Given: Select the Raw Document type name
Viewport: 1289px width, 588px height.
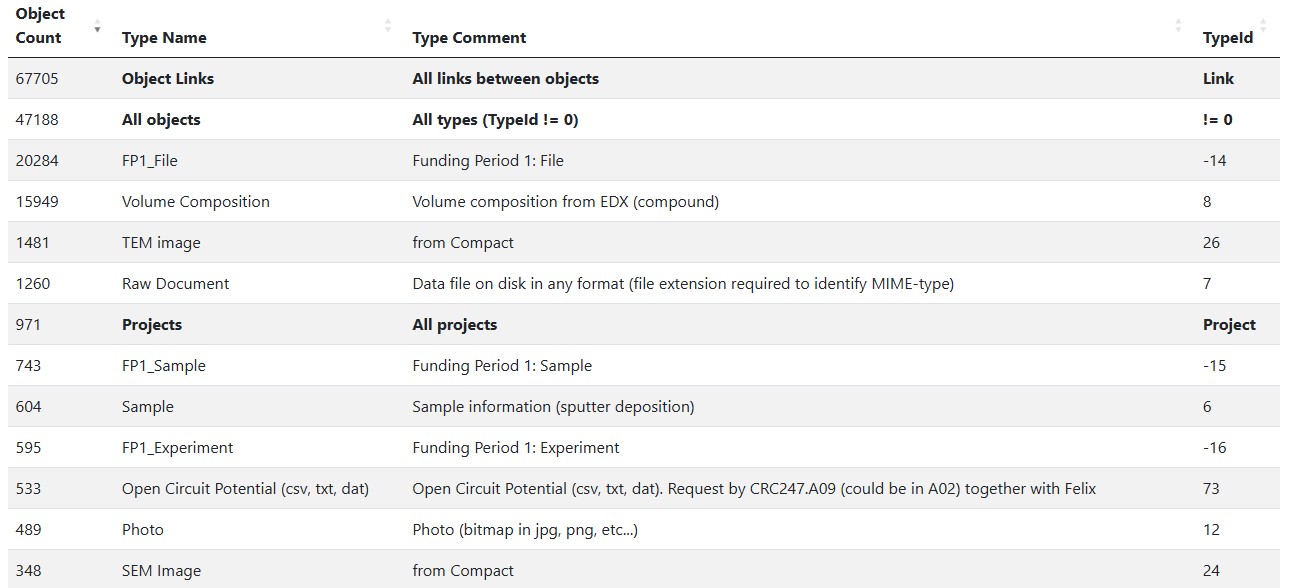Looking at the screenshot, I should click(x=175, y=284).
